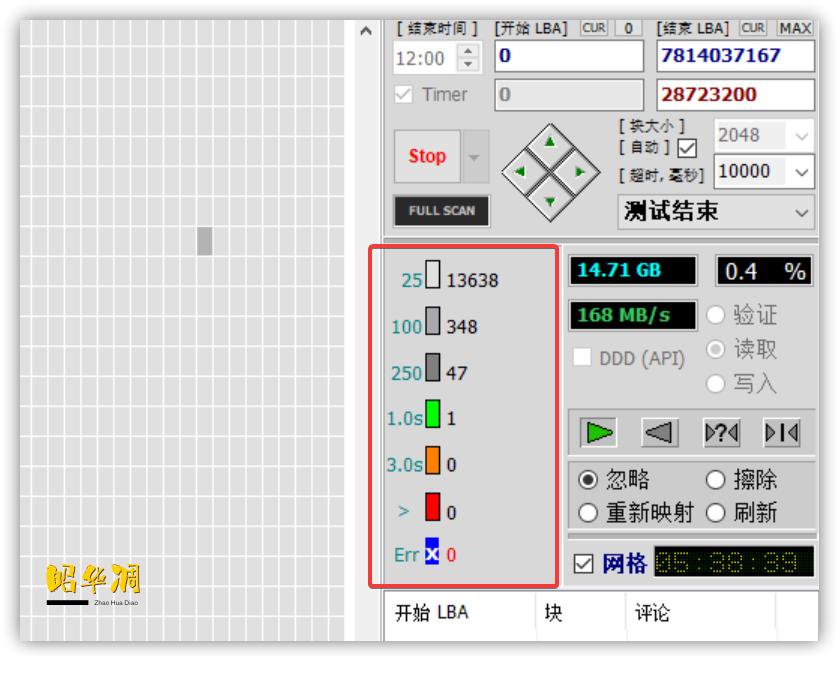839x691 pixels.
Task: Click the random seek question-mark button
Action: pyautogui.click(x=721, y=433)
